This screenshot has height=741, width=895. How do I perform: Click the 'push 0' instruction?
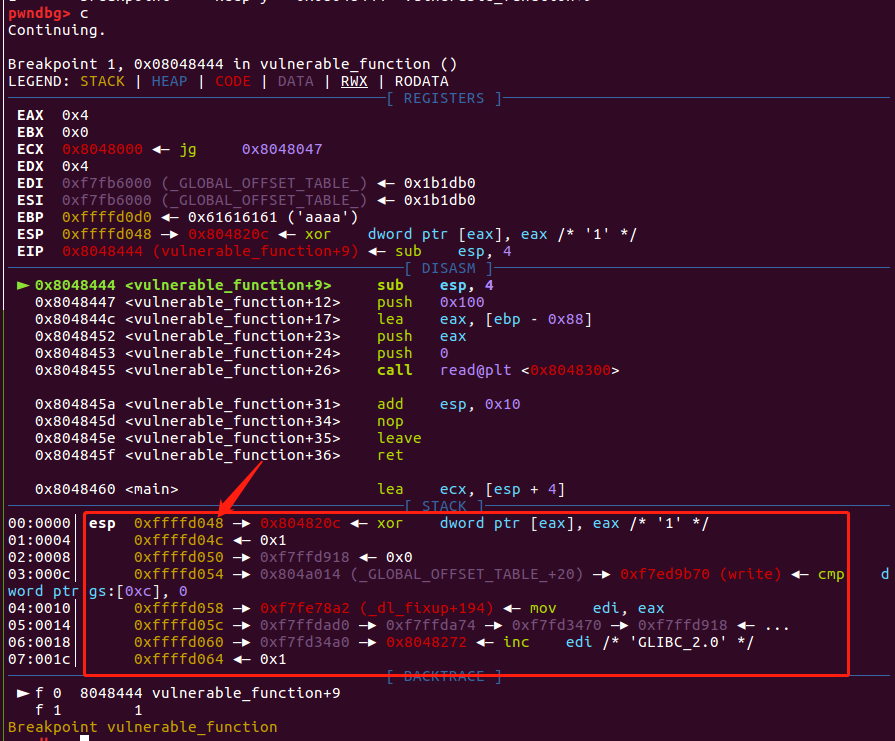coord(412,353)
